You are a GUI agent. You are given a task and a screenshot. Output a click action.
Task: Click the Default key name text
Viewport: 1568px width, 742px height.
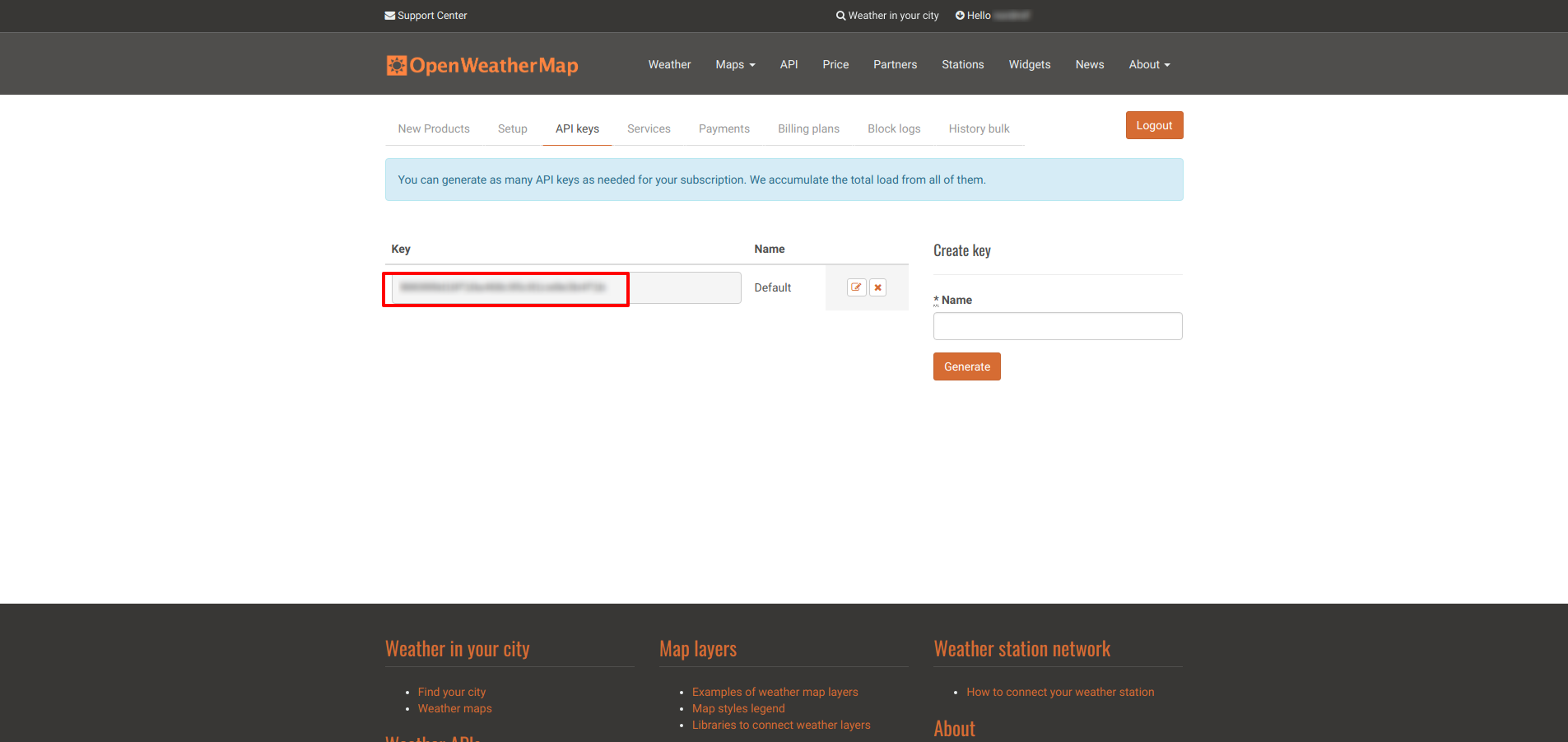point(773,287)
